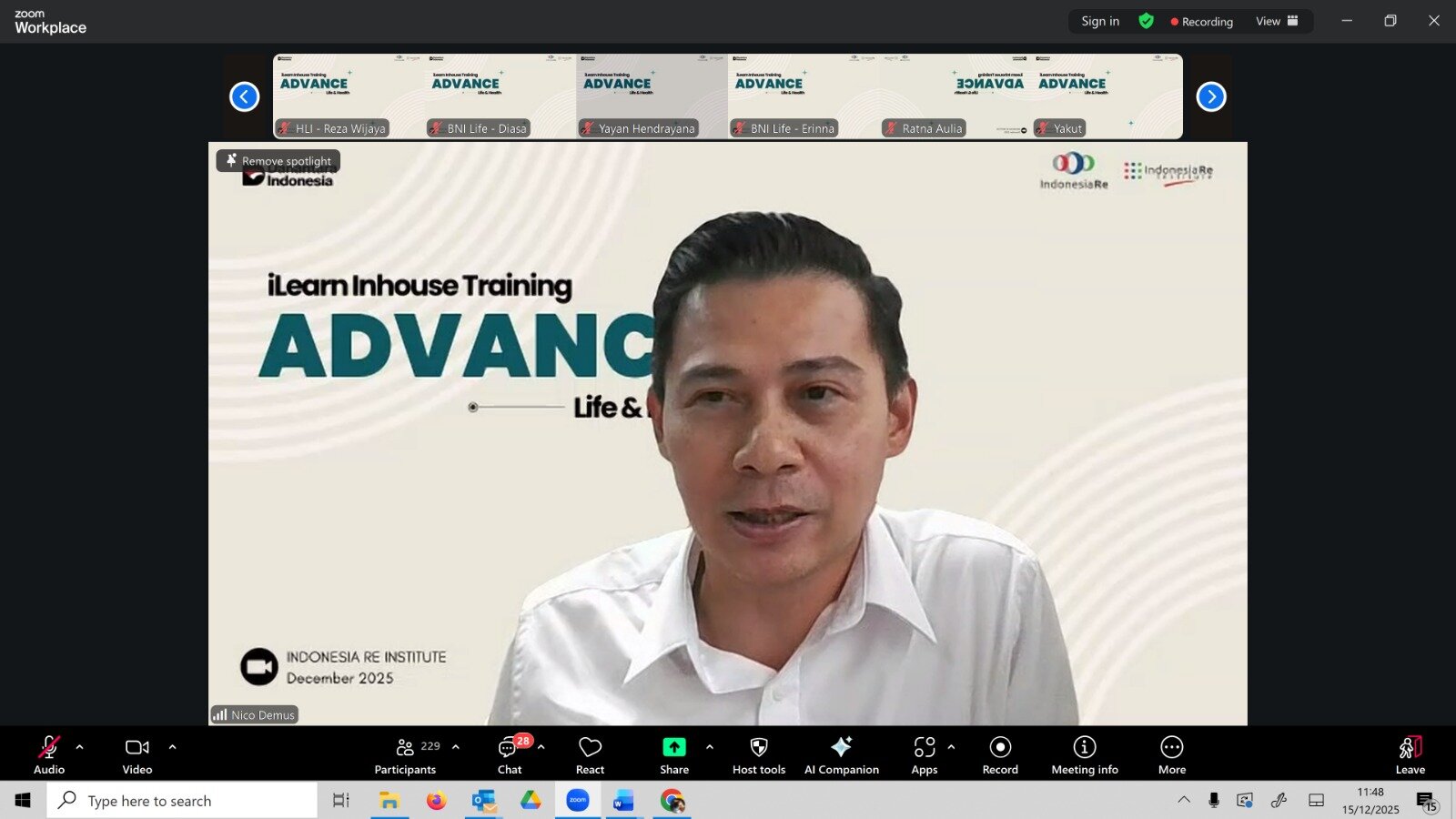Open the React emoji menu
This screenshot has height=819, width=1456.
click(590, 755)
